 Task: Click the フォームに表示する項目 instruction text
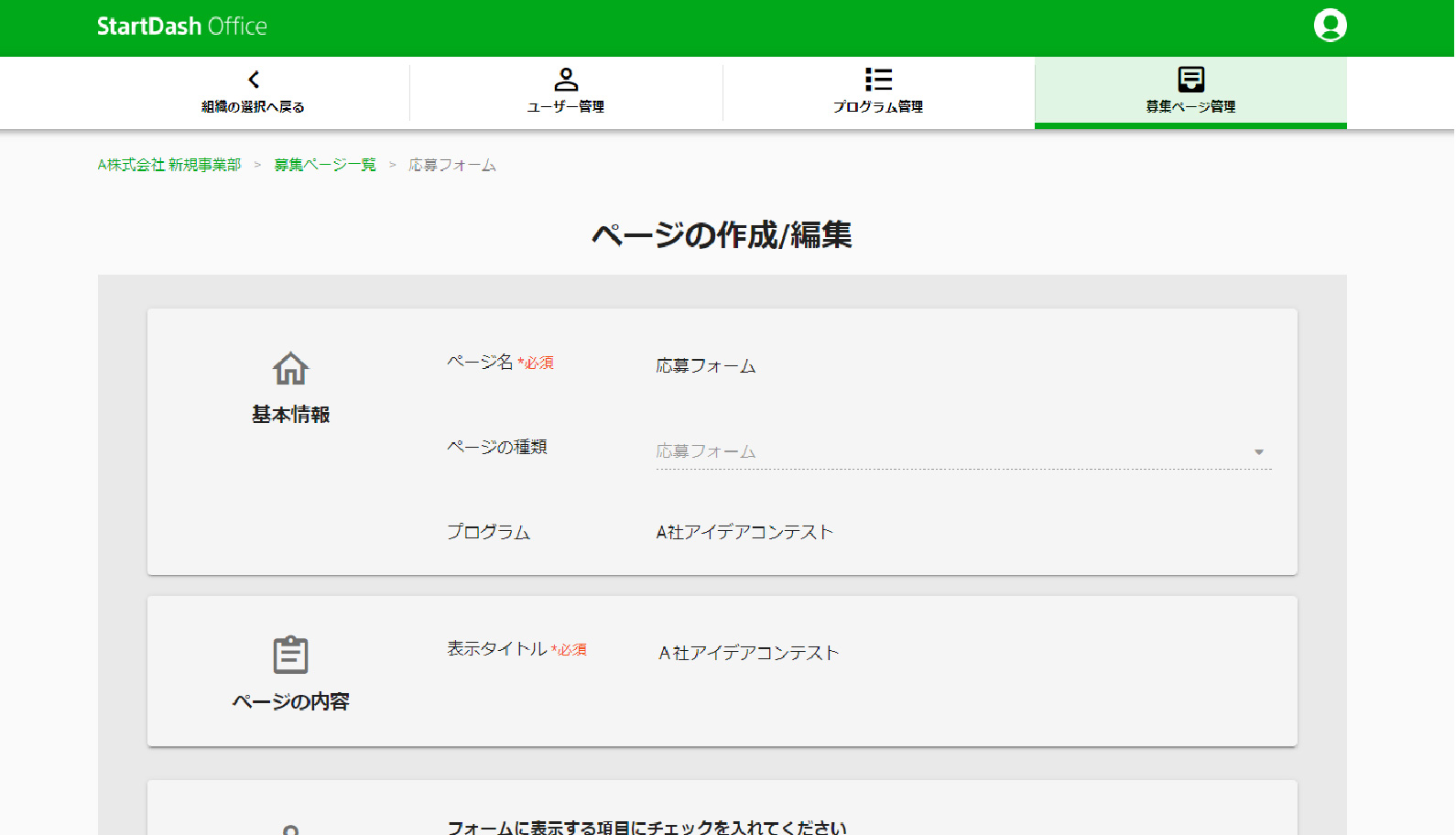click(x=647, y=827)
